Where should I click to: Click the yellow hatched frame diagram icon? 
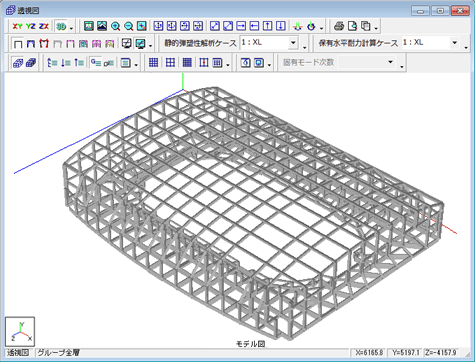[x=110, y=44]
